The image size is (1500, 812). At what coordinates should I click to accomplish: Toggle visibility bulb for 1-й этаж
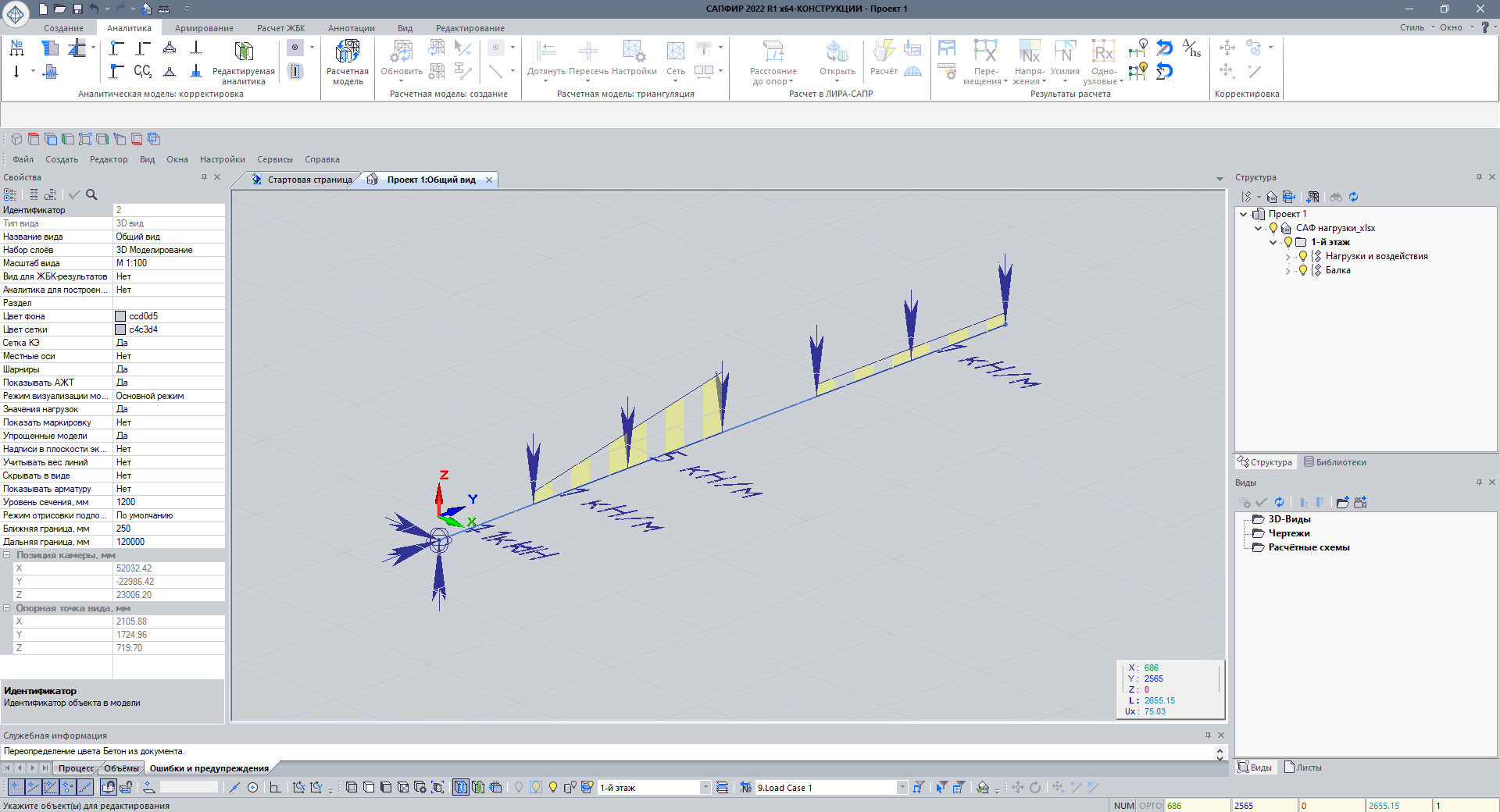click(x=1287, y=242)
